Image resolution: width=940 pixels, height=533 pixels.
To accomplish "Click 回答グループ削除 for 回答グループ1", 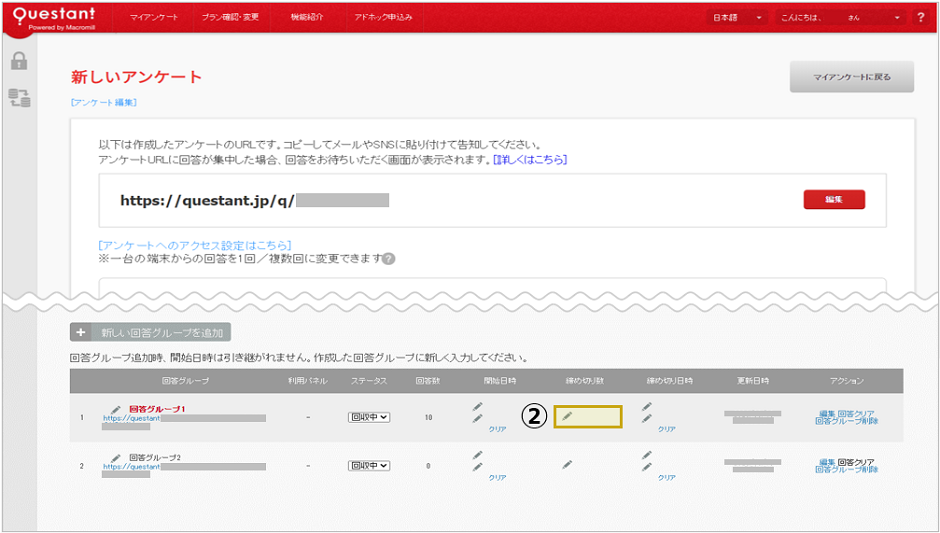I will [846, 421].
